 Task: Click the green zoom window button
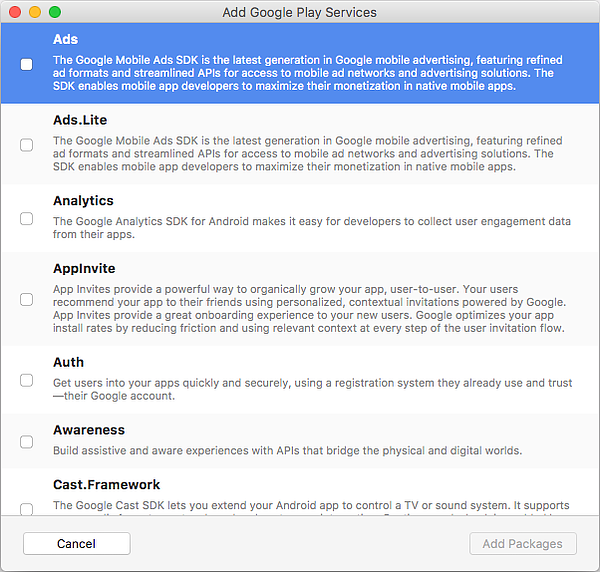55,12
